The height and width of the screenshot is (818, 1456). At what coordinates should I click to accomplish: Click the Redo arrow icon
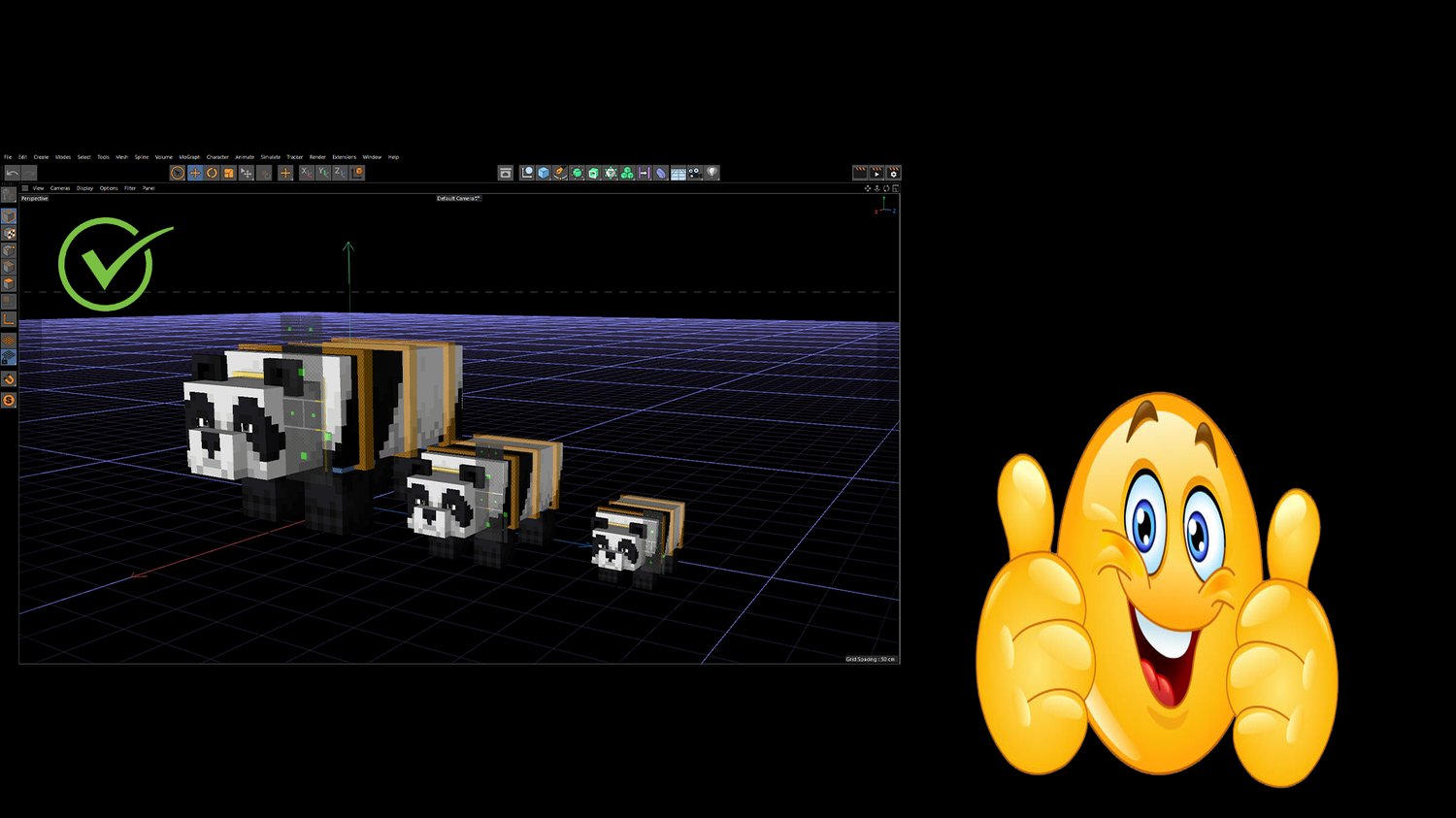tap(29, 173)
